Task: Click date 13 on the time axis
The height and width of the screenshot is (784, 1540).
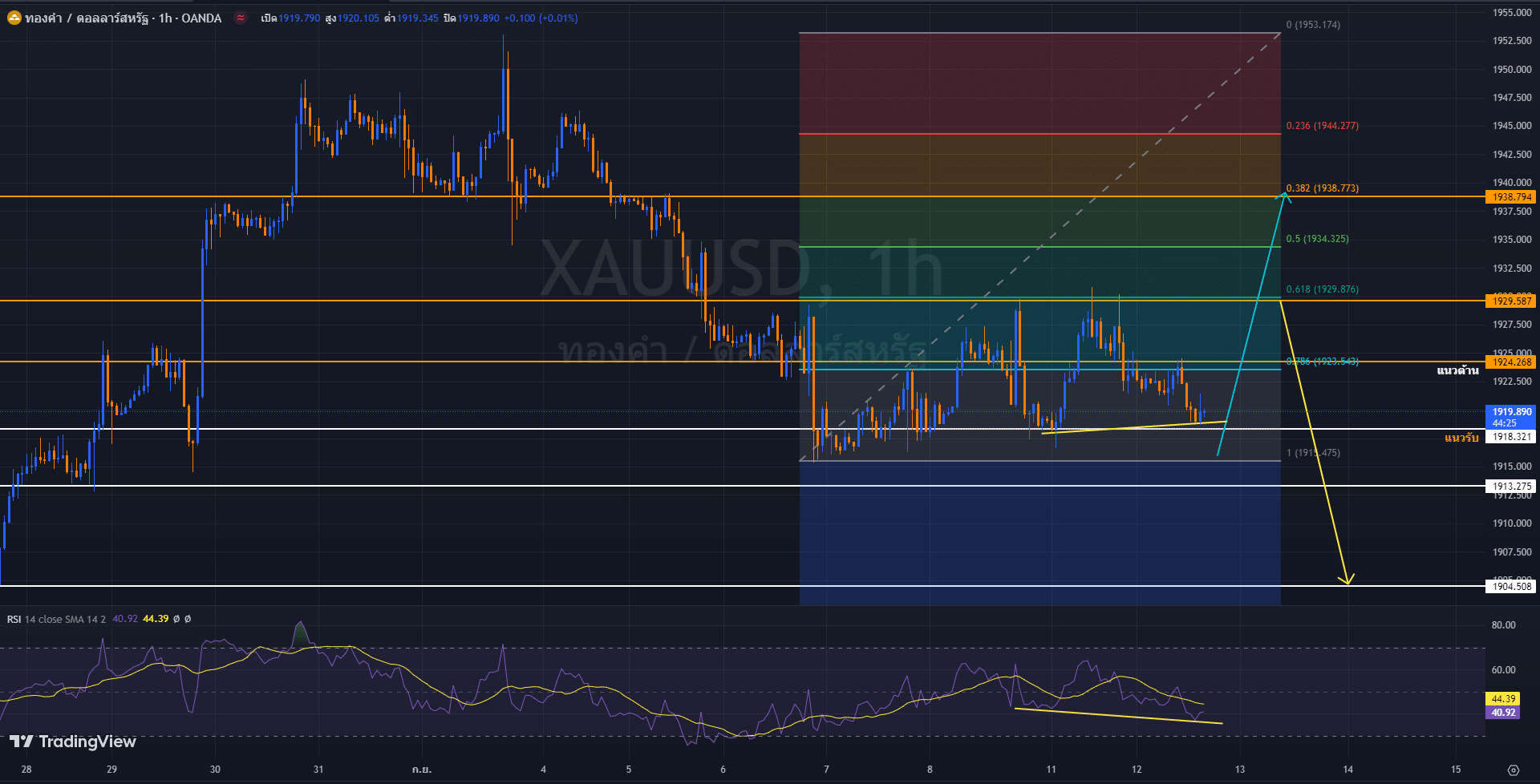Action: click(1240, 770)
